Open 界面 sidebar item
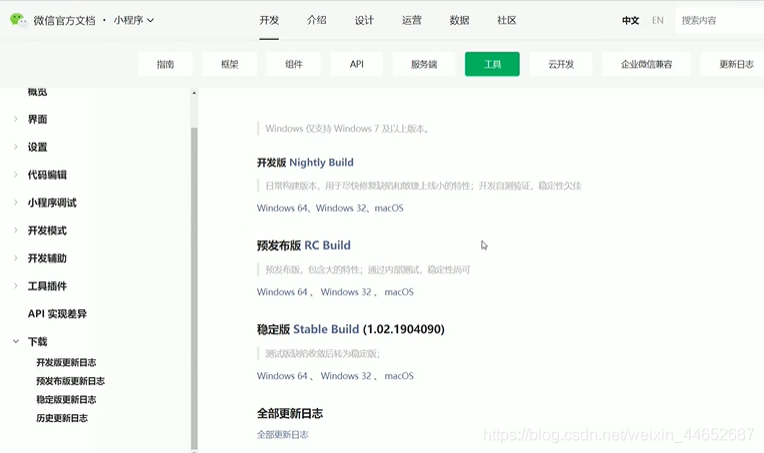The image size is (764, 453). [38, 119]
